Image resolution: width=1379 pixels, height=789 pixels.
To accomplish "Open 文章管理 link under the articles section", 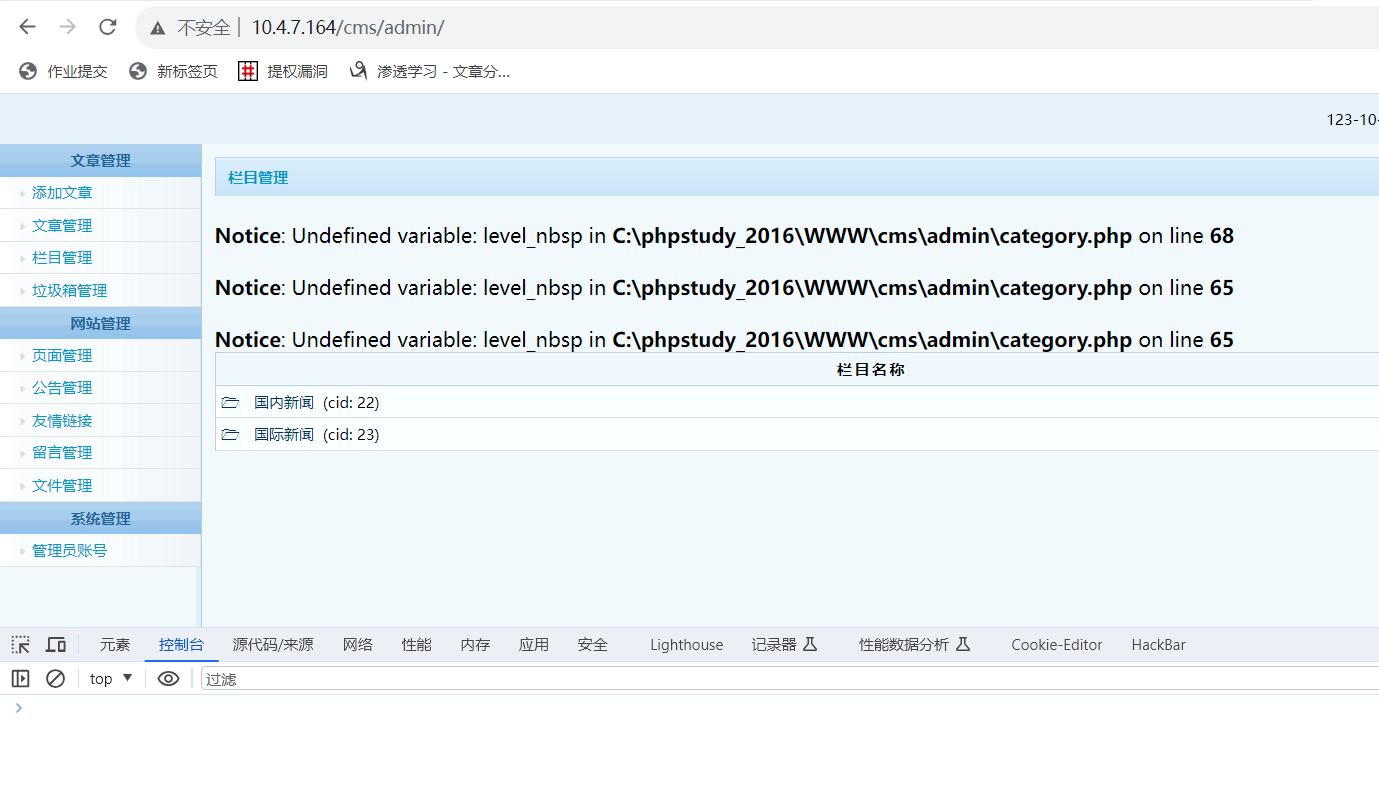I will click(62, 226).
